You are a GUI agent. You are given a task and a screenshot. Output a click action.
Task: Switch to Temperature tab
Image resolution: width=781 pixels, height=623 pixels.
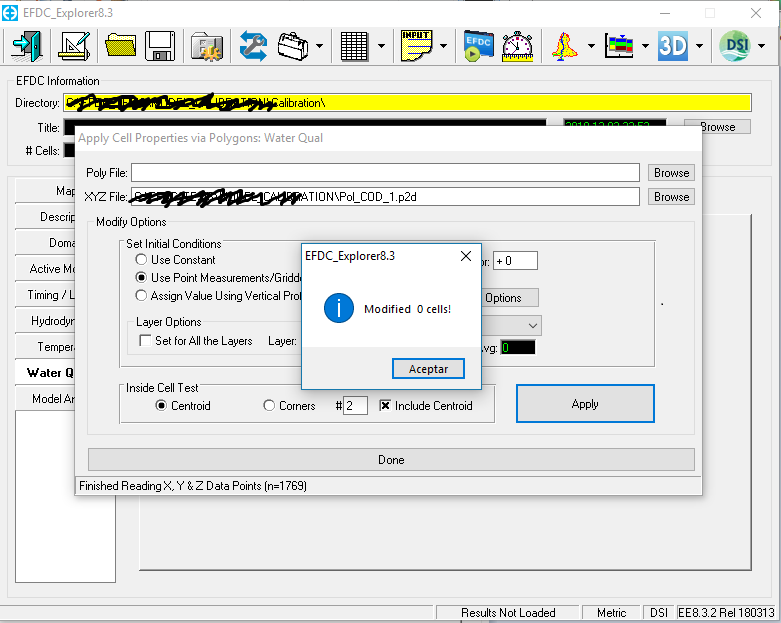click(45, 347)
